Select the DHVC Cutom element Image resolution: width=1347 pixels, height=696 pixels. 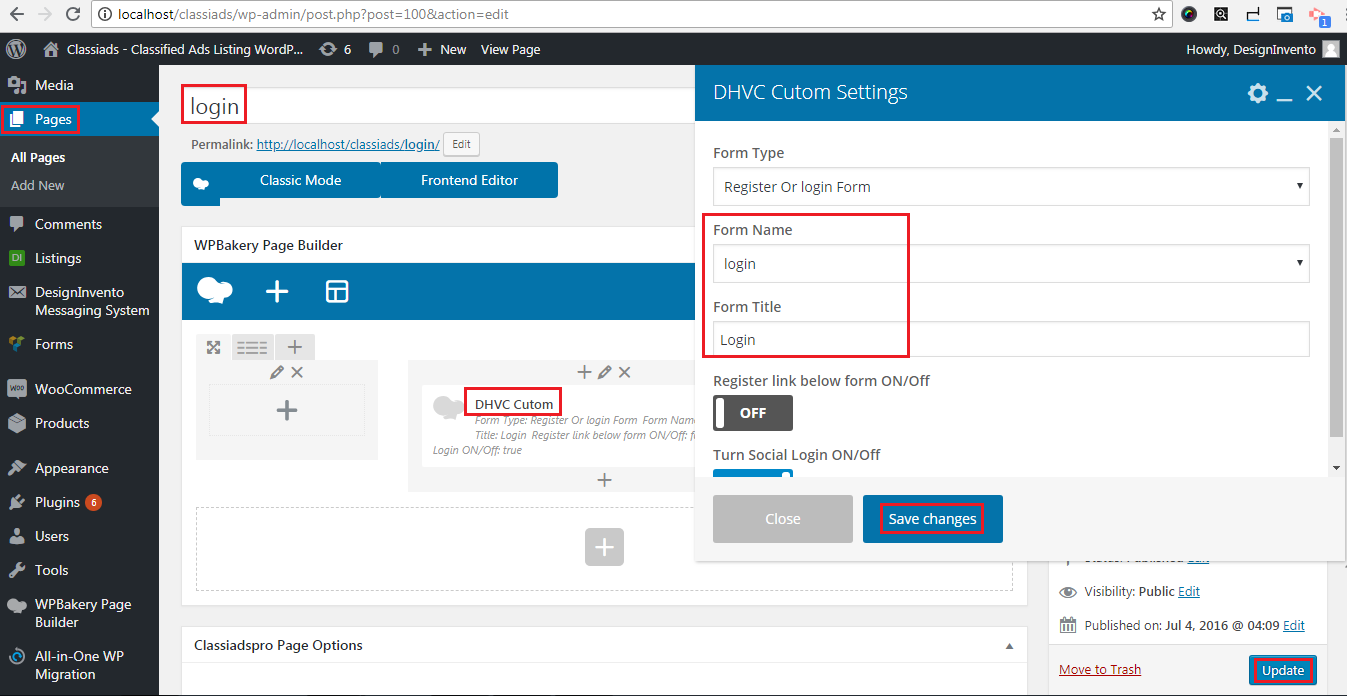click(x=513, y=404)
